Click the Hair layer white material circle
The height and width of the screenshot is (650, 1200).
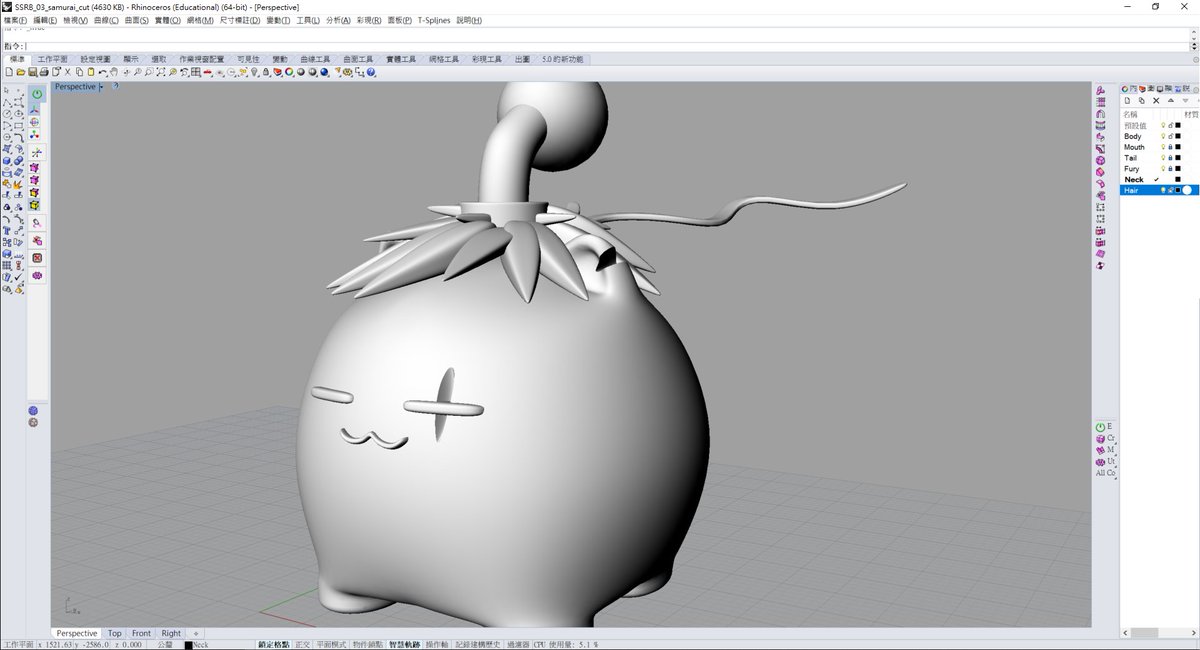coord(1187,190)
